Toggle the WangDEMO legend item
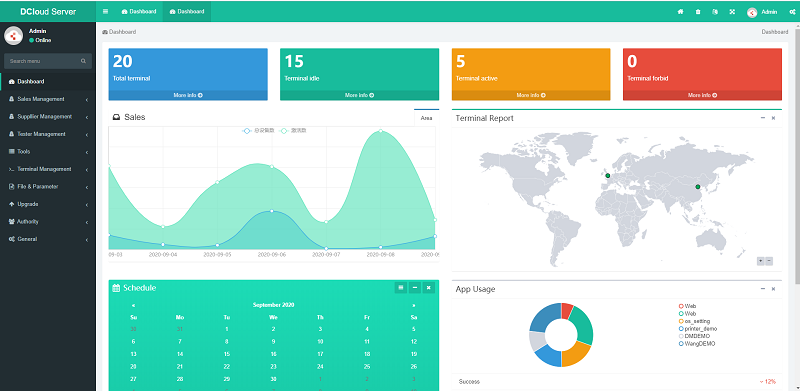This screenshot has width=800, height=391. (x=697, y=344)
